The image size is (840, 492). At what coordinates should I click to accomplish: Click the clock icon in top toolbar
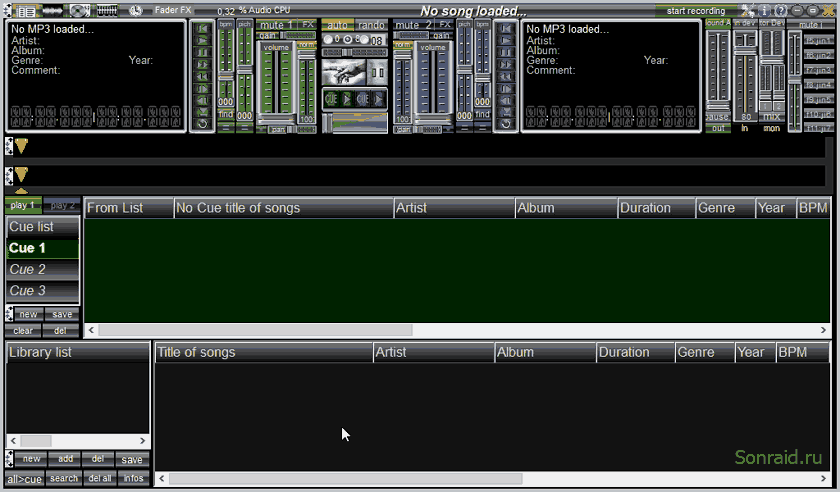coord(136,10)
